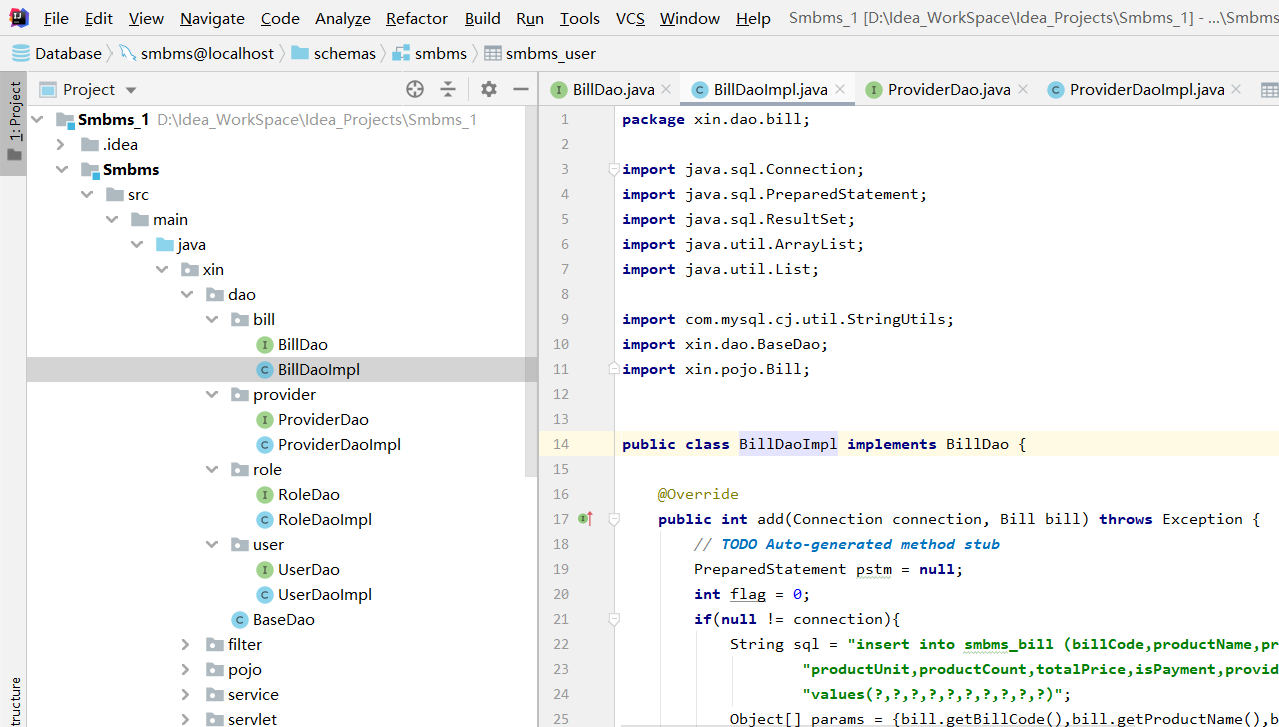
Task: Click the table view icon after editor tabs
Action: (1269, 90)
